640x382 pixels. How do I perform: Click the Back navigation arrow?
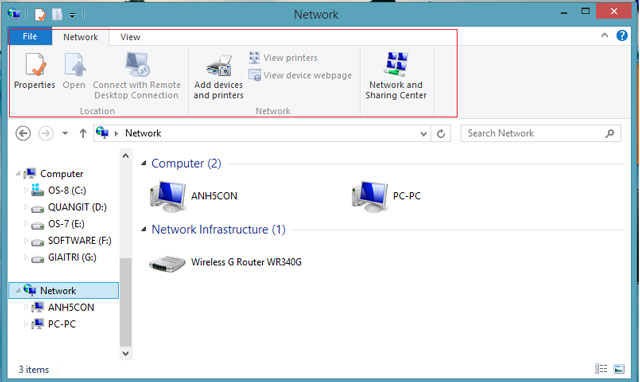pyautogui.click(x=23, y=133)
